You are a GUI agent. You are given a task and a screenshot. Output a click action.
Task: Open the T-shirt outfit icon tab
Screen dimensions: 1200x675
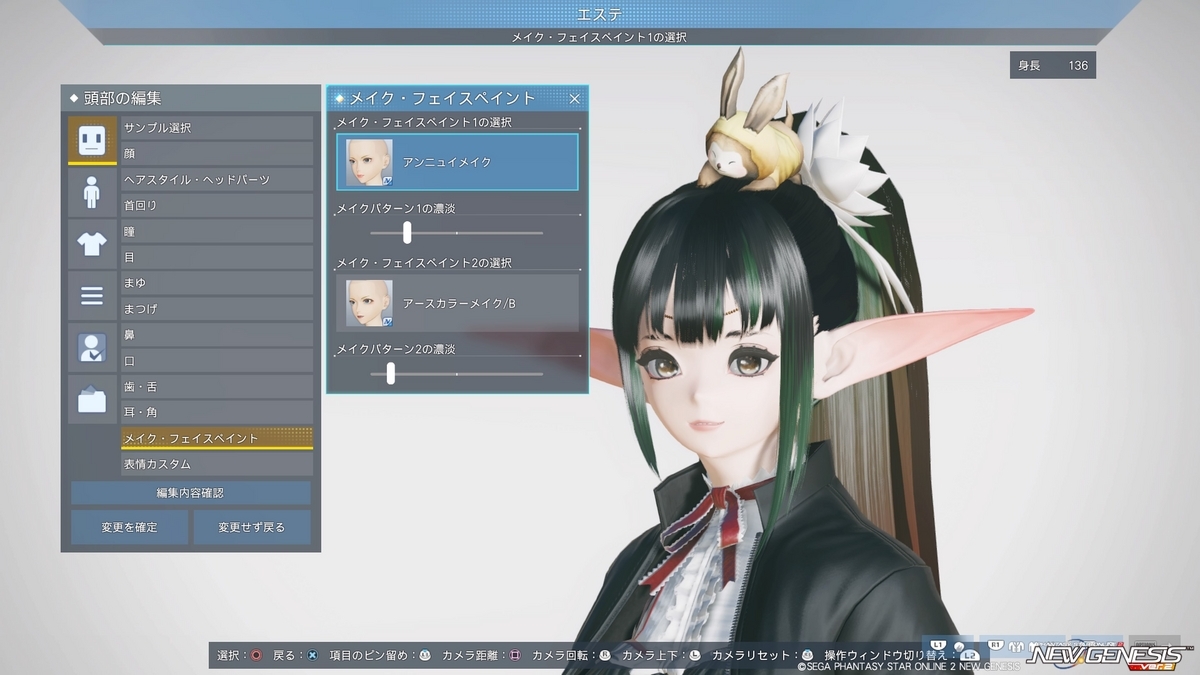click(x=92, y=244)
